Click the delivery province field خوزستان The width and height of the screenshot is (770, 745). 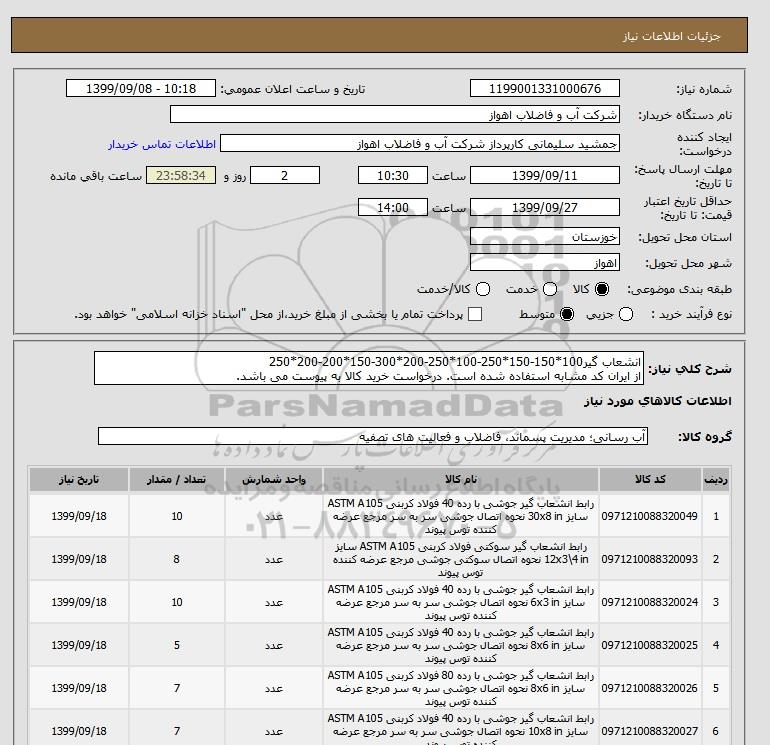545,237
